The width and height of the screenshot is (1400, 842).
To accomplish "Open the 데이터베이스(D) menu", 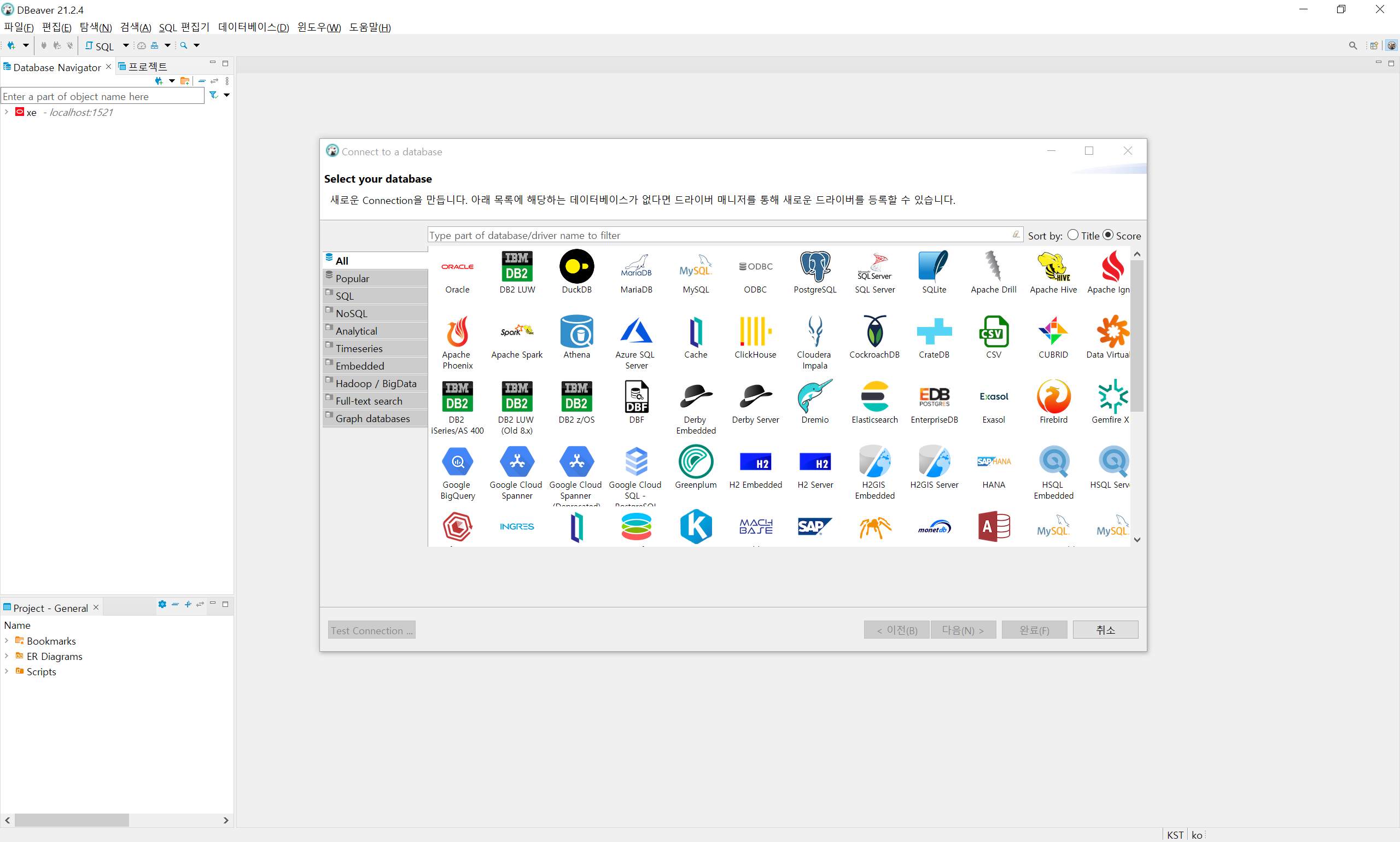I will (x=253, y=27).
